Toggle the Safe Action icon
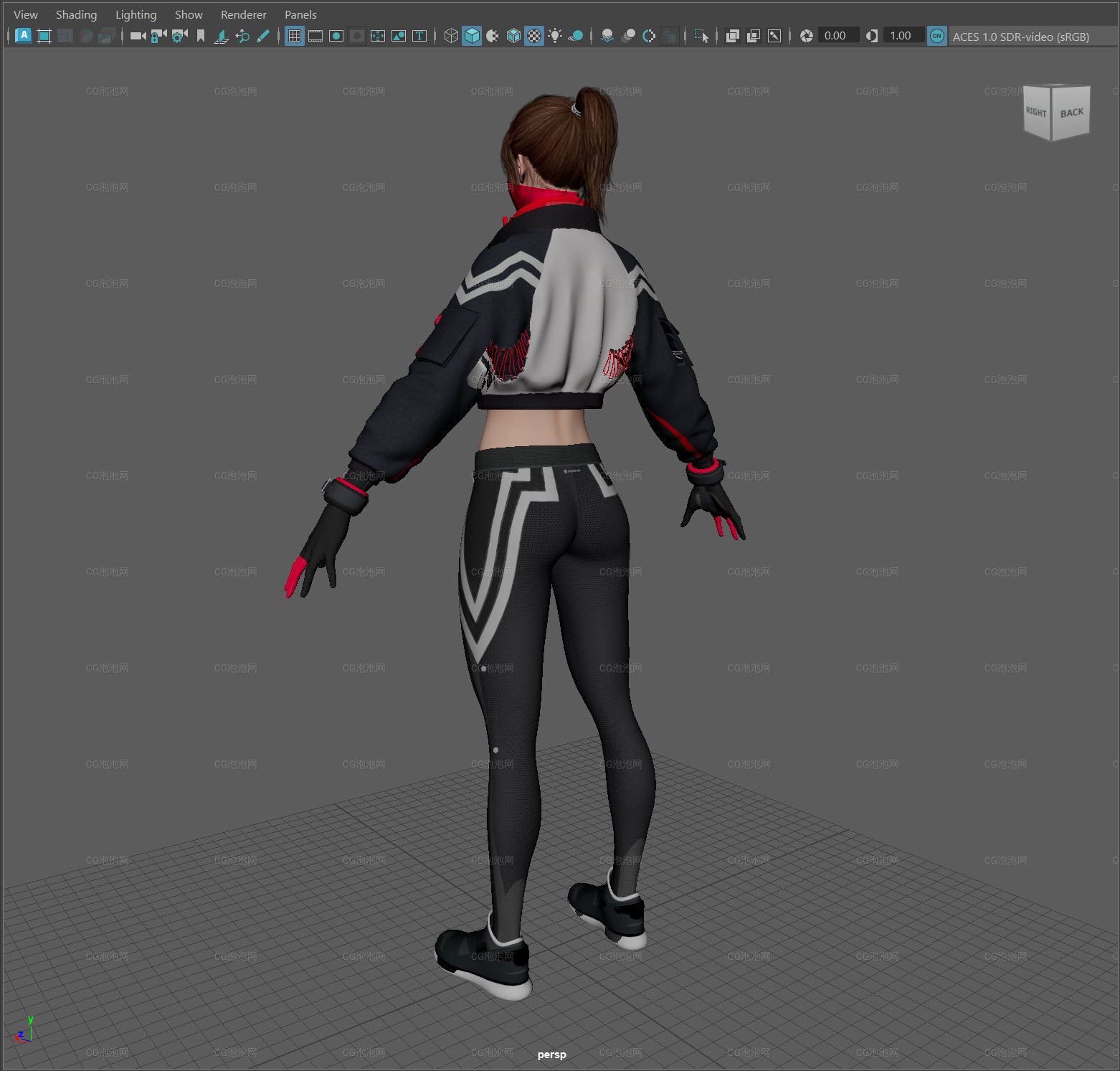Screen dimensions: 1120x1071 point(398,35)
